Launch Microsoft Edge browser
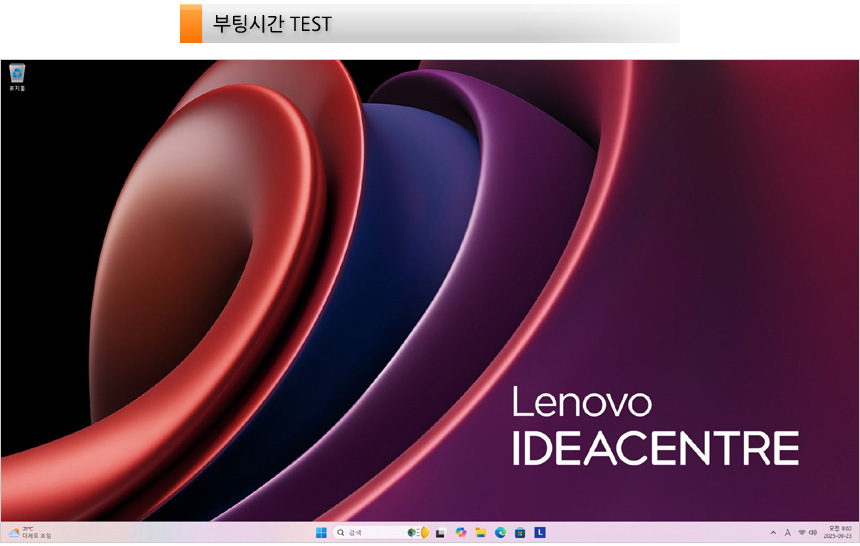 501,533
